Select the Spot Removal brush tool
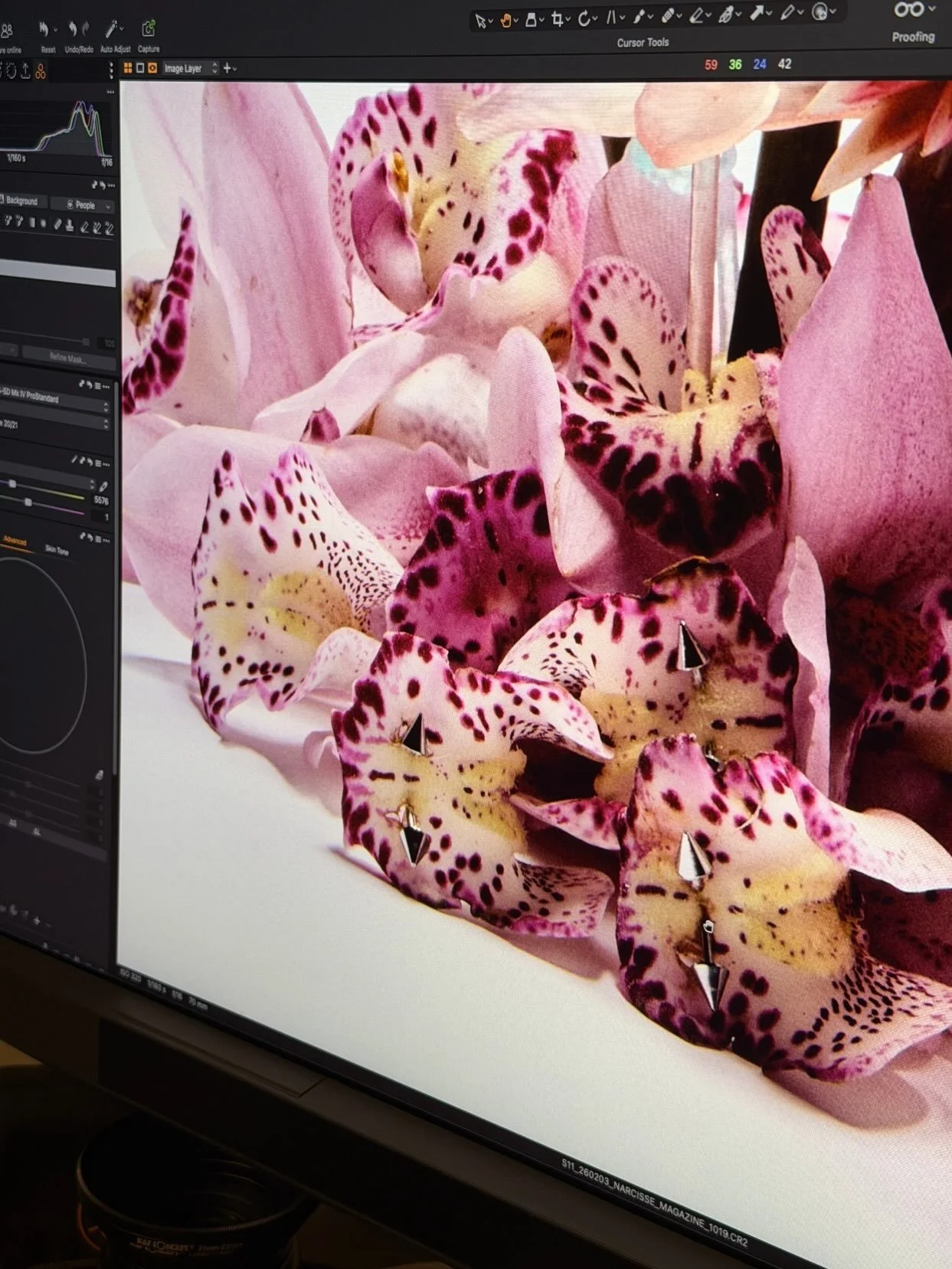Image resolution: width=952 pixels, height=1269 pixels. click(x=639, y=17)
